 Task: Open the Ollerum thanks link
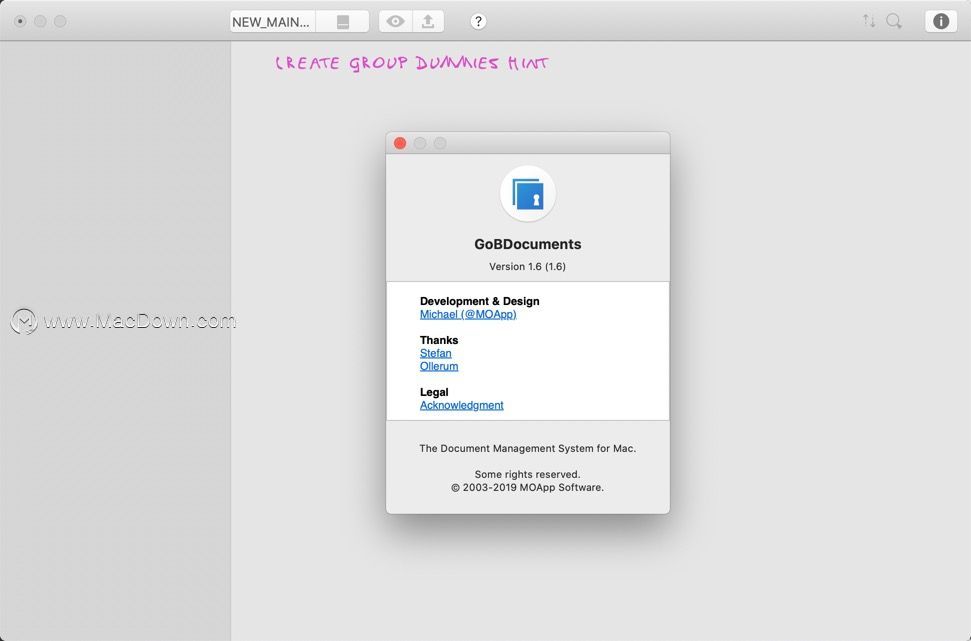(x=439, y=367)
